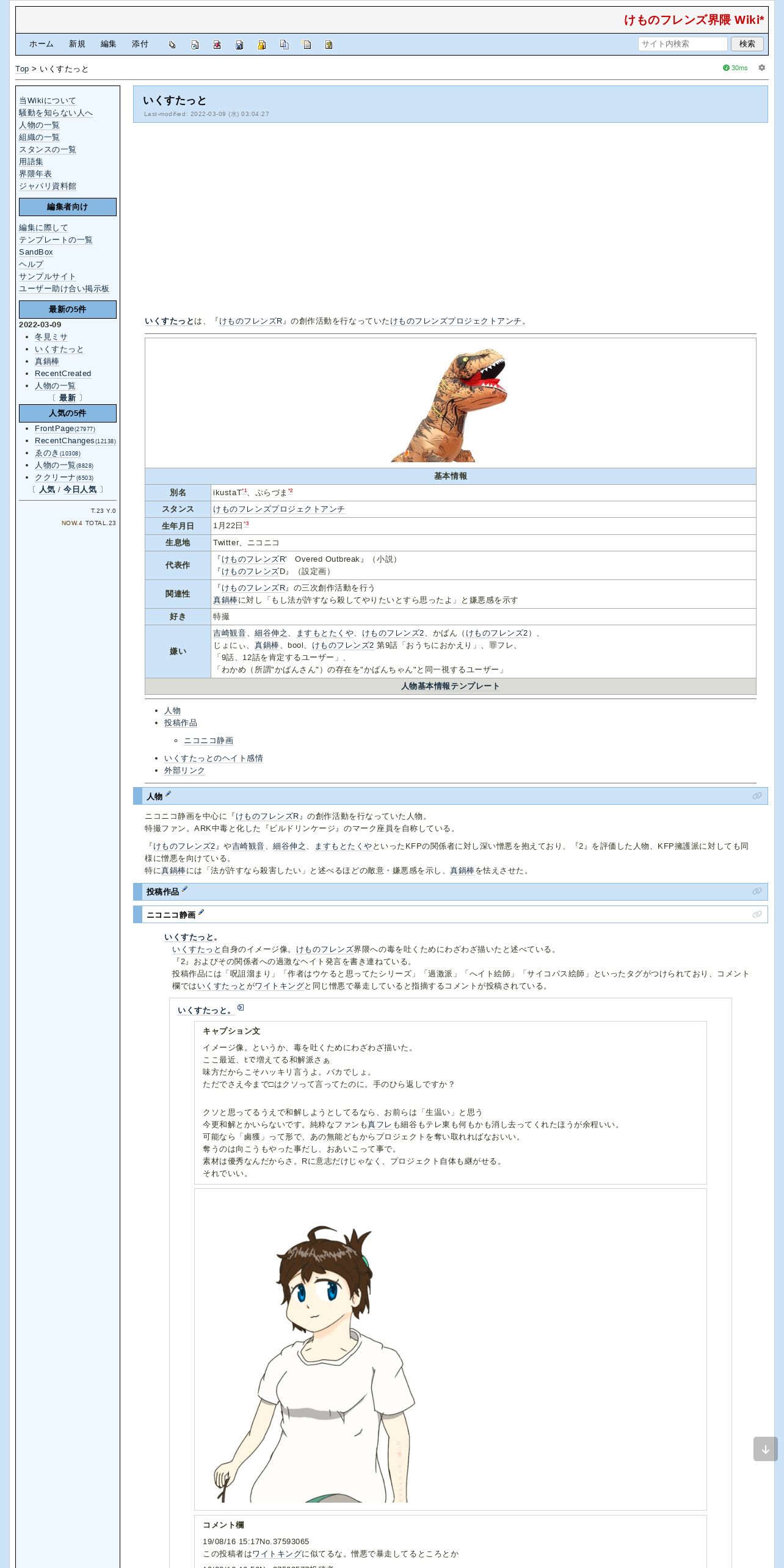This screenshot has height=1568, width=784.
Task: Click the 今日人気 link
Action: coord(80,490)
